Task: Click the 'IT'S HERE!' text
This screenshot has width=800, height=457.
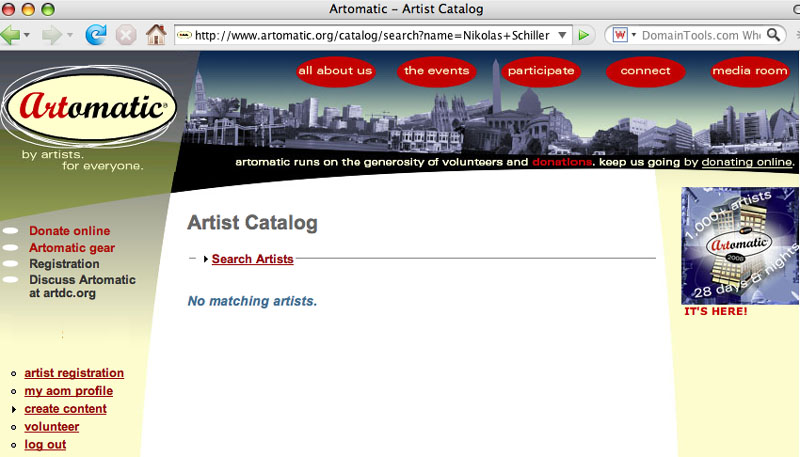Action: 715,311
